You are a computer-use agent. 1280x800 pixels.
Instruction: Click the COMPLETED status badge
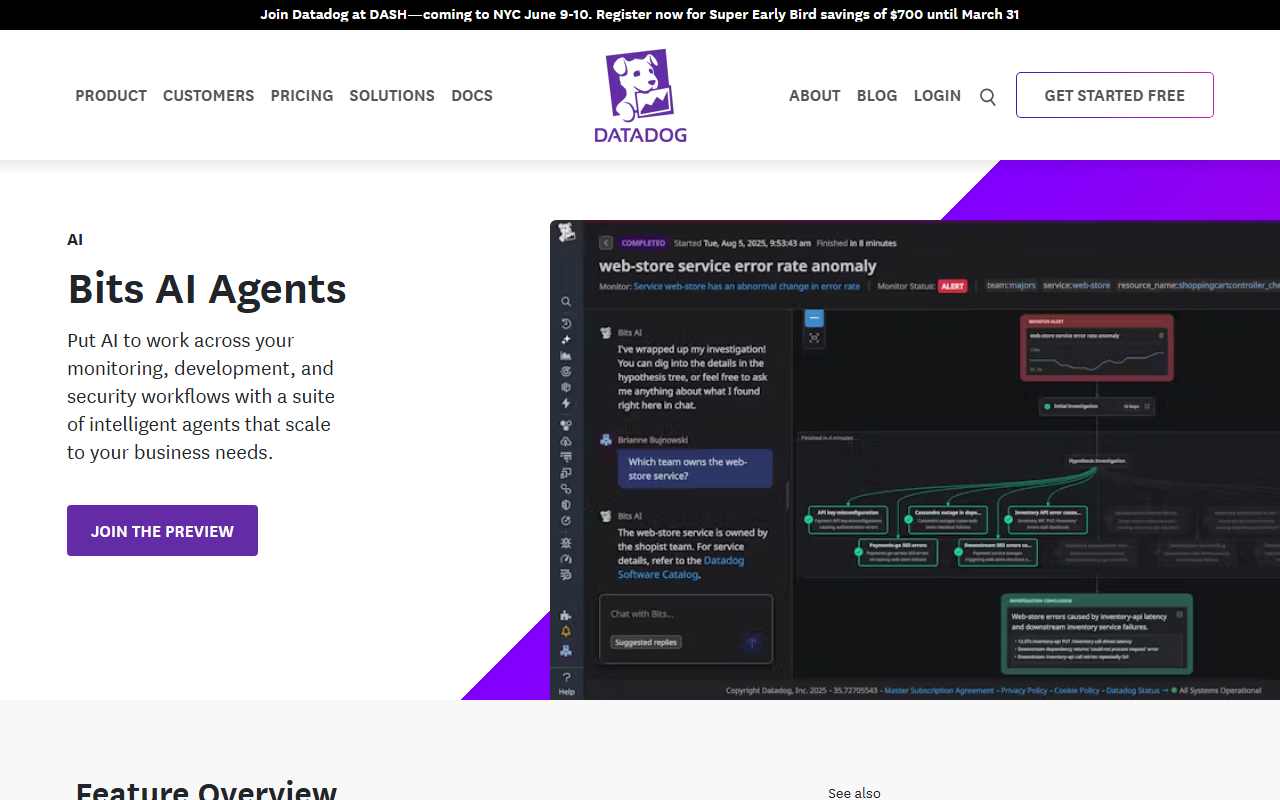[643, 243]
